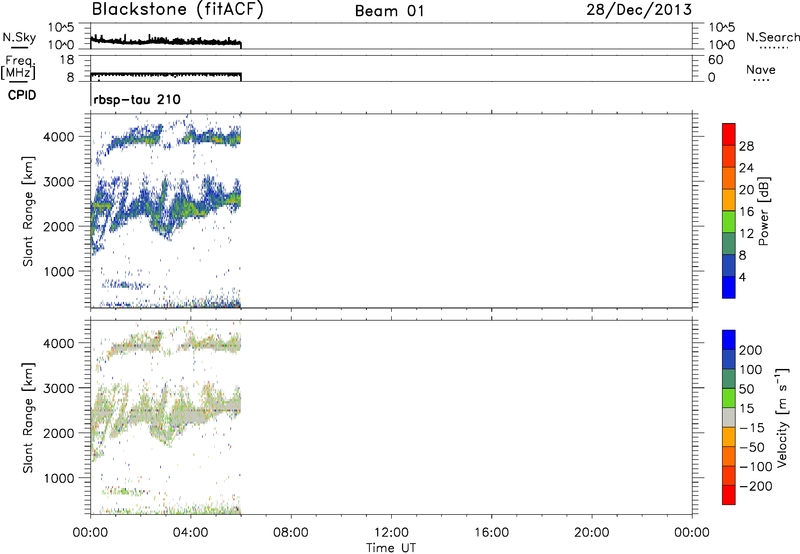This screenshot has width=800, height=554.
Task: Pick the green 15 to 50 Velocity segment
Action: click(729, 398)
